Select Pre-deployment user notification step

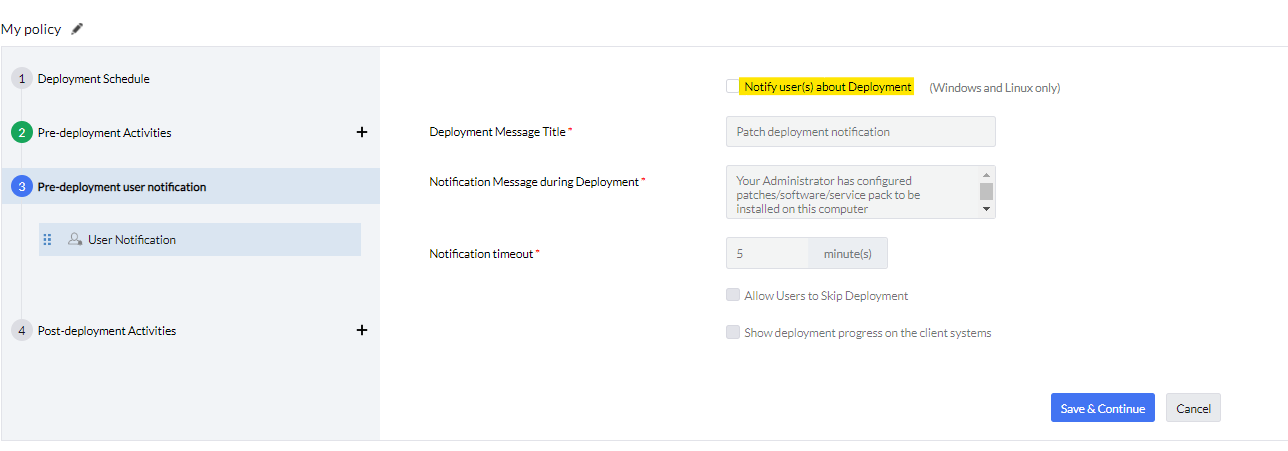click(x=122, y=187)
